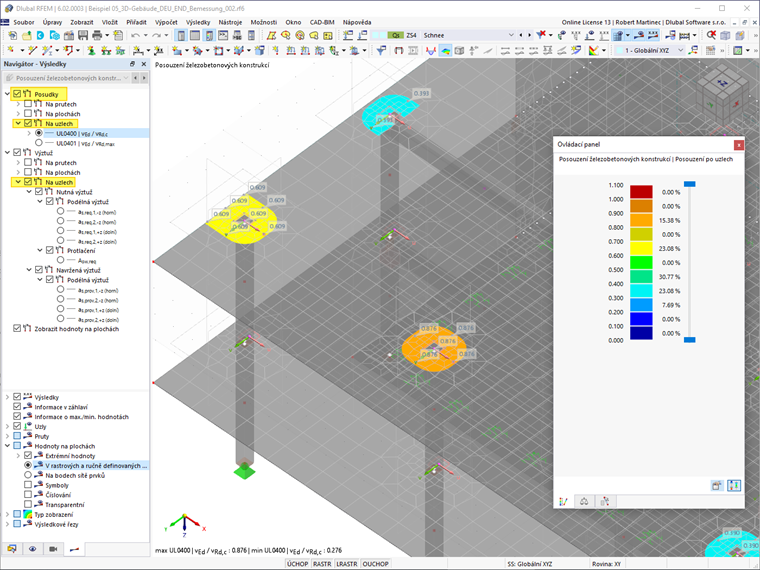
Task: Enable the Transparentní checkbox
Action: (28, 504)
